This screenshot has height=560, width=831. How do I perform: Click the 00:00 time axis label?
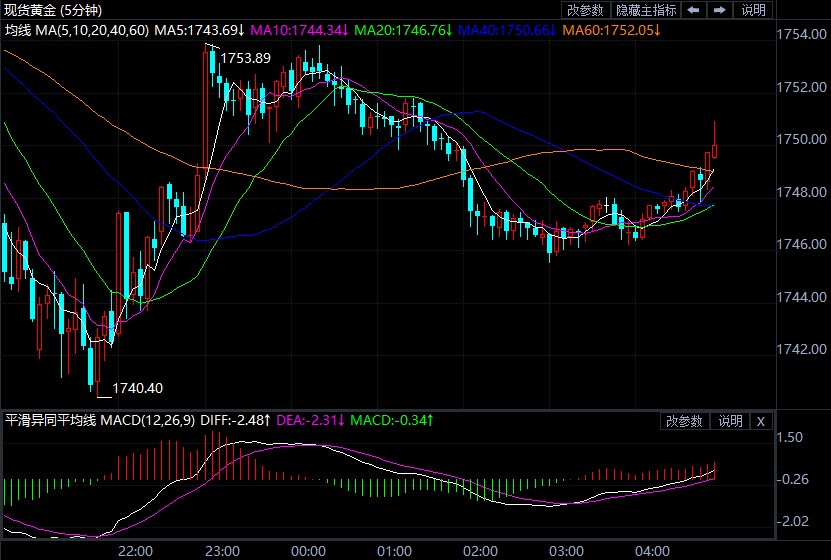tap(308, 551)
